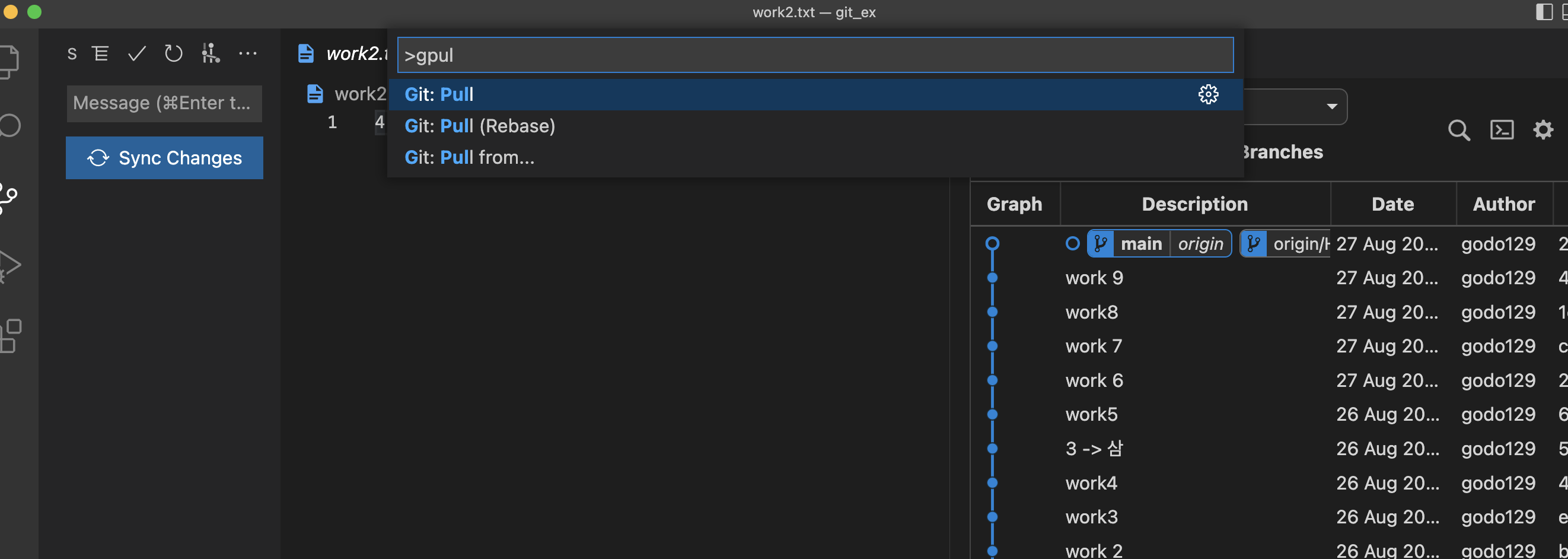Image resolution: width=1568 pixels, height=559 pixels.
Task: Click the commit message input field
Action: coord(163,103)
